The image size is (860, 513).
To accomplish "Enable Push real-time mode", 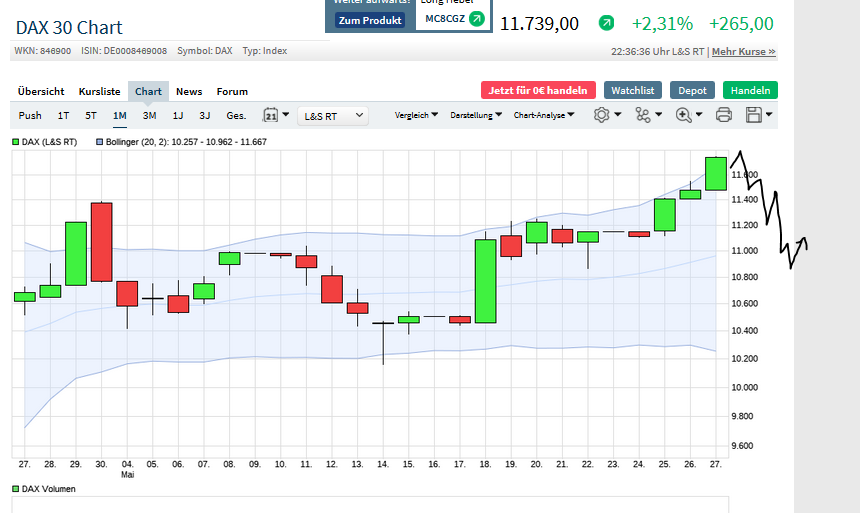I will [x=30, y=115].
